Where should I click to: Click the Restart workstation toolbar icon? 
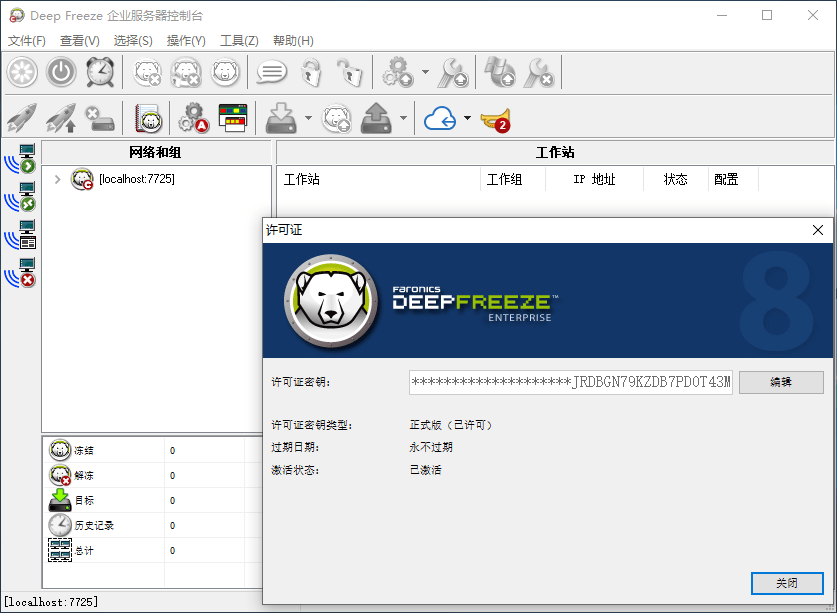[x=22, y=72]
